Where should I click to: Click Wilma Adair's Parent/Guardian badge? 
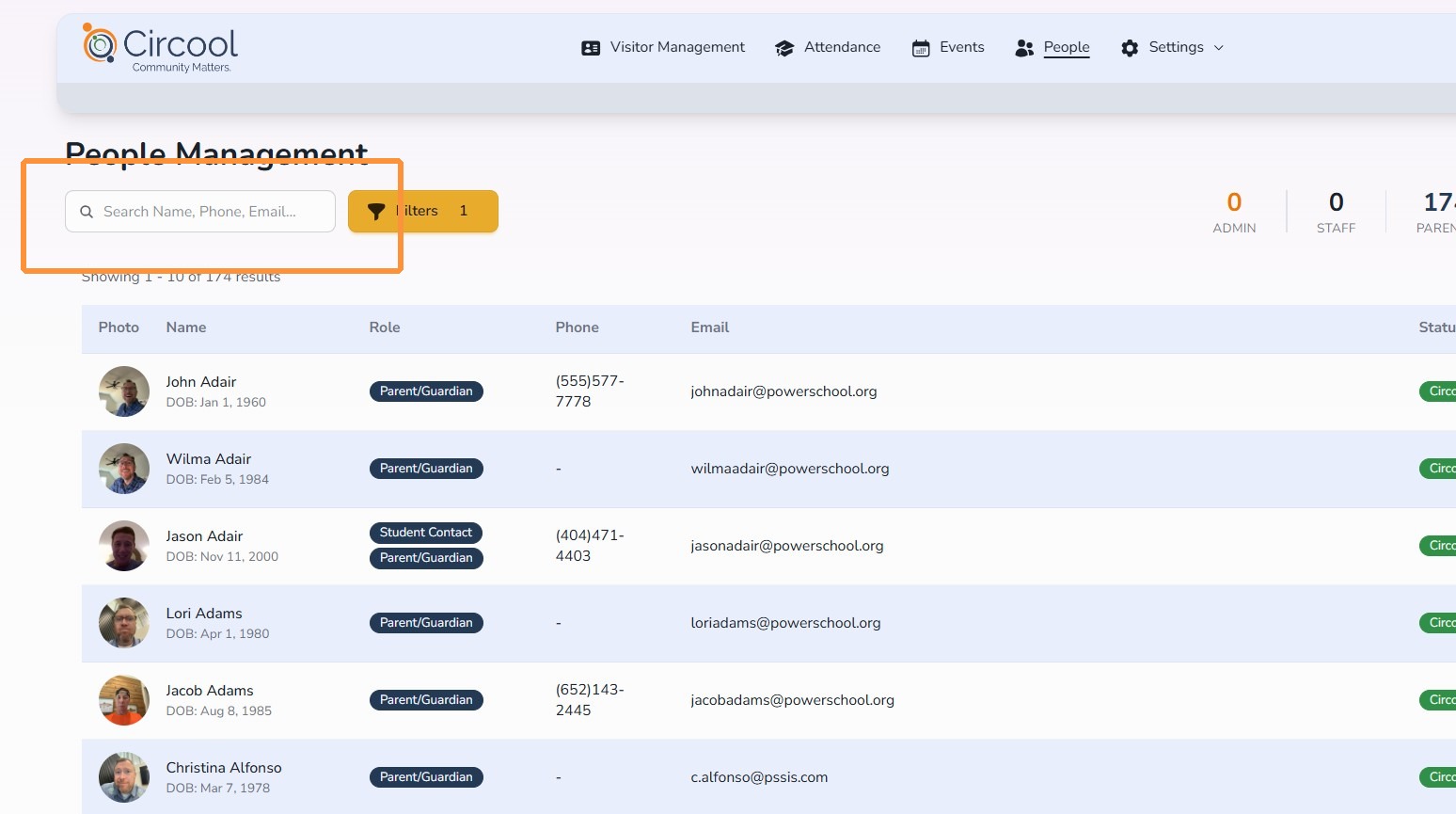(x=426, y=469)
